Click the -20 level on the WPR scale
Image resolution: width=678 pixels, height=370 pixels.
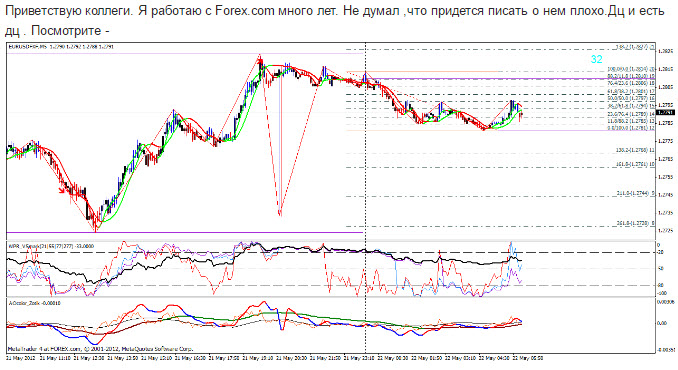click(x=660, y=252)
